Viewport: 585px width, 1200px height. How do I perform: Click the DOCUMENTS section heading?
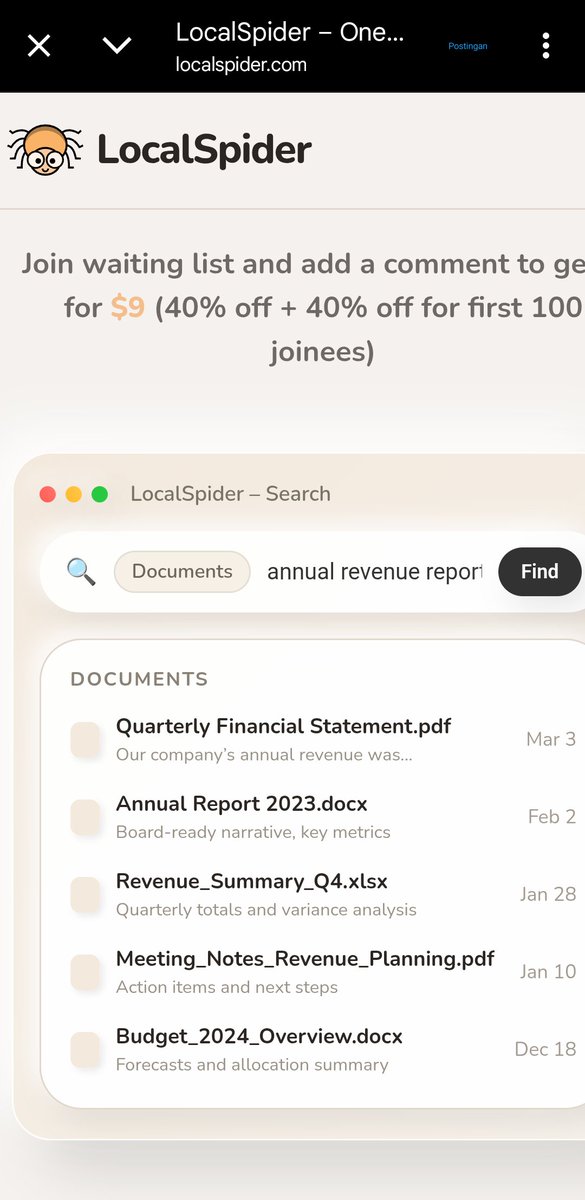[x=140, y=680]
